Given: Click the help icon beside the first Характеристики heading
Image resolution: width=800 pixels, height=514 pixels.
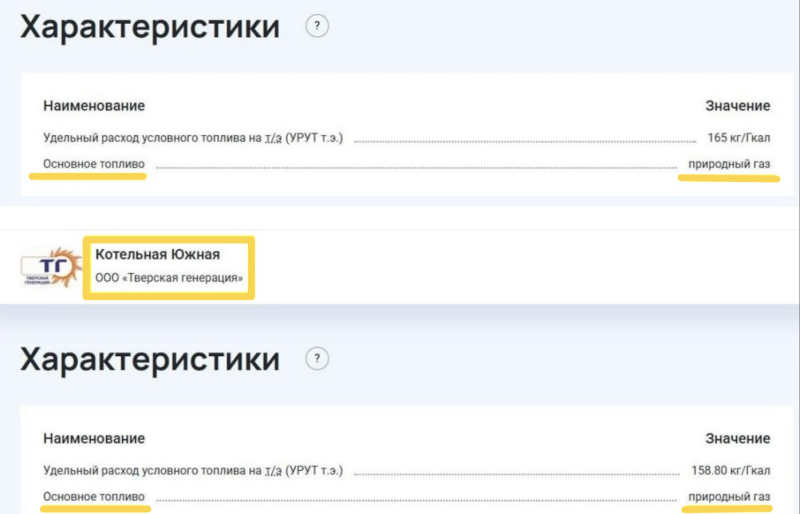Looking at the screenshot, I should 317,27.
